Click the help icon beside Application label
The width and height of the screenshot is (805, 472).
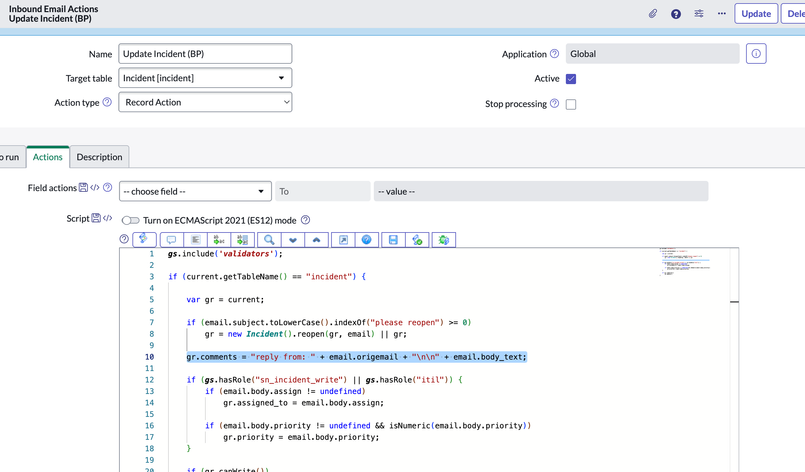[x=554, y=53]
